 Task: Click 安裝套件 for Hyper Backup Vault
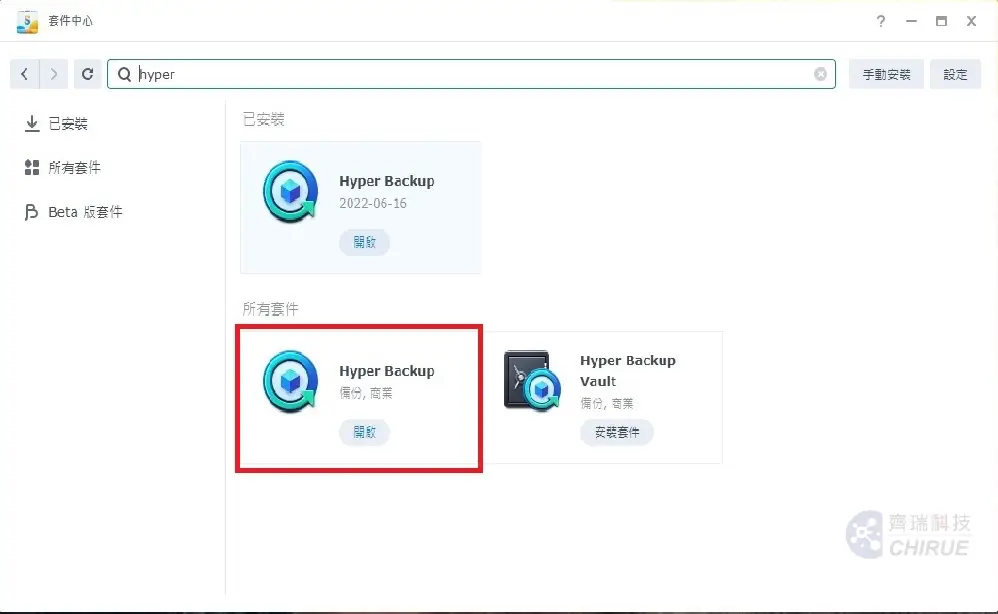[617, 433]
